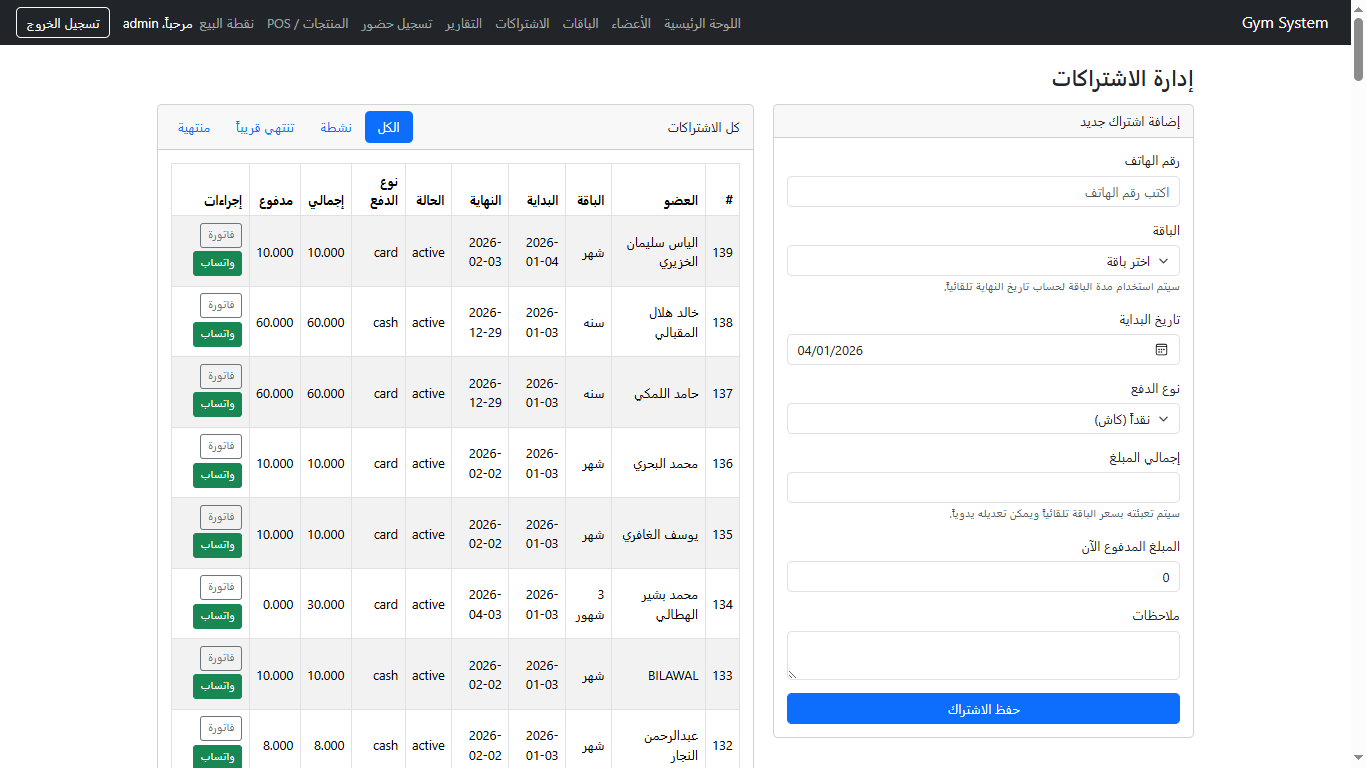The width and height of the screenshot is (1366, 768).
Task: Open the payment type (نوع الدفع) dropdown
Action: 982,419
